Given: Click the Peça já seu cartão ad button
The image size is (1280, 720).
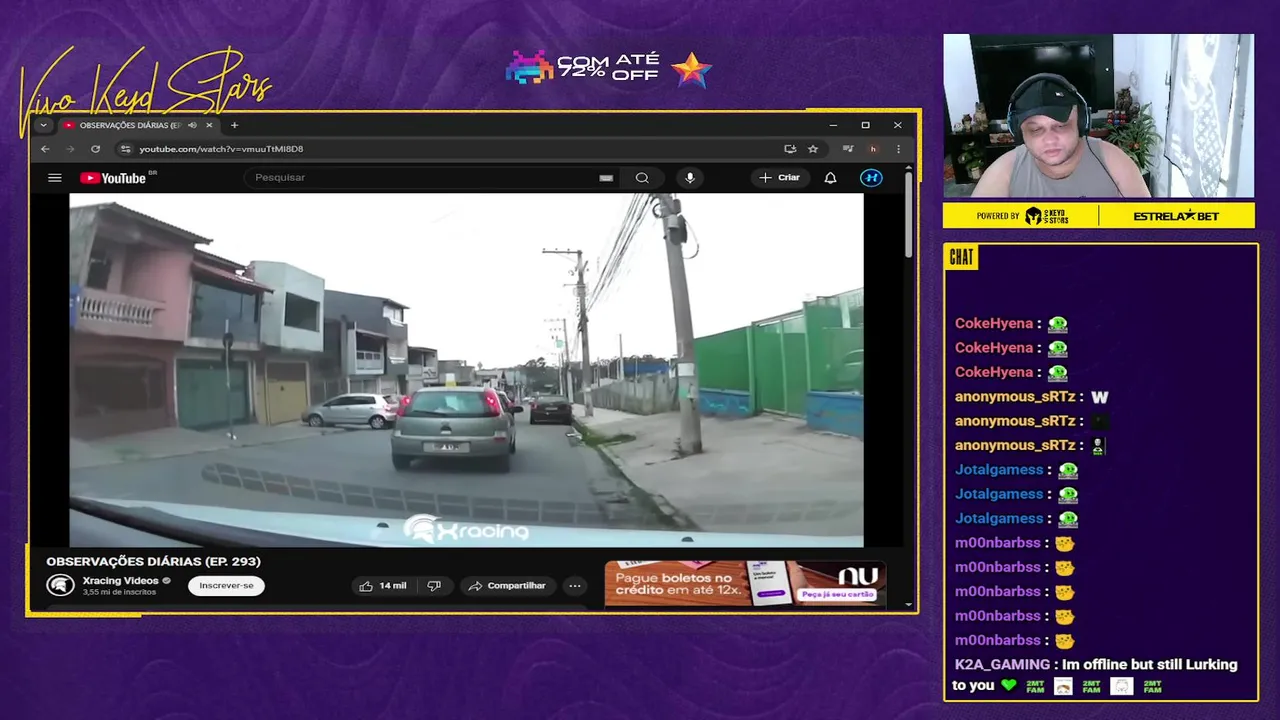Looking at the screenshot, I should pyautogui.click(x=837, y=595).
